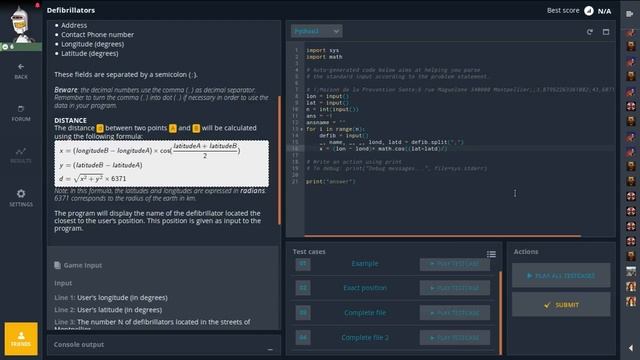
Task: Click the highlighted point 'B' label
Action: coord(196,128)
